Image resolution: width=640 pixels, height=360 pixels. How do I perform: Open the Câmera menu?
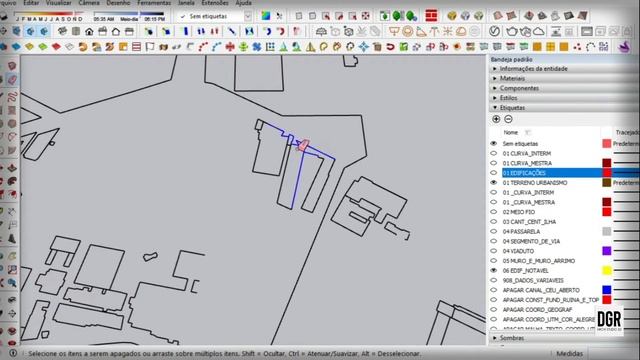pos(89,3)
